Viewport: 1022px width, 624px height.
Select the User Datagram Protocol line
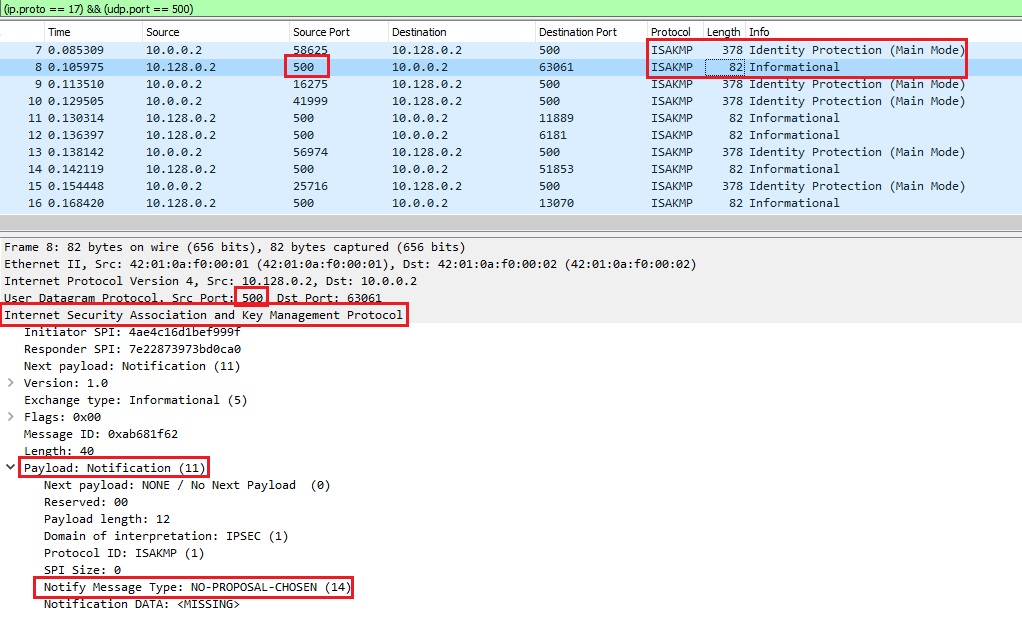click(x=193, y=298)
